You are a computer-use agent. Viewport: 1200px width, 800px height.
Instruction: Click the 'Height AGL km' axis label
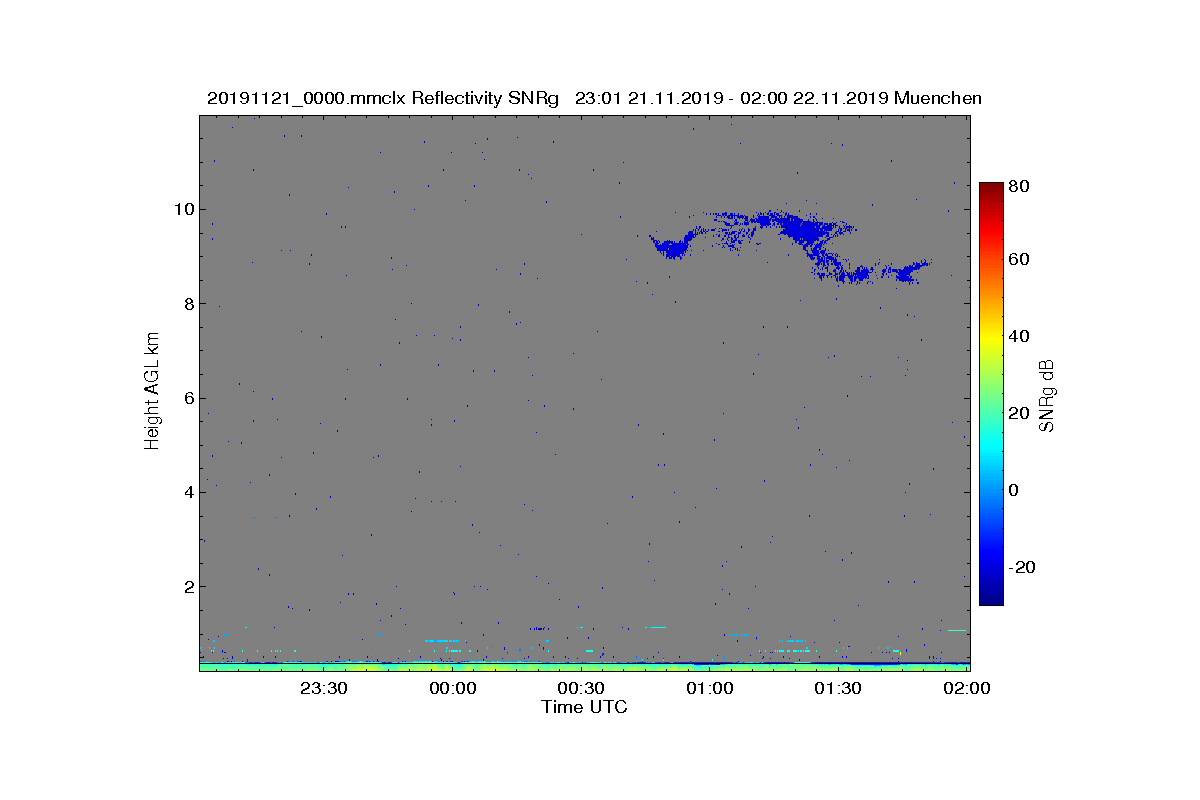pyautogui.click(x=152, y=392)
